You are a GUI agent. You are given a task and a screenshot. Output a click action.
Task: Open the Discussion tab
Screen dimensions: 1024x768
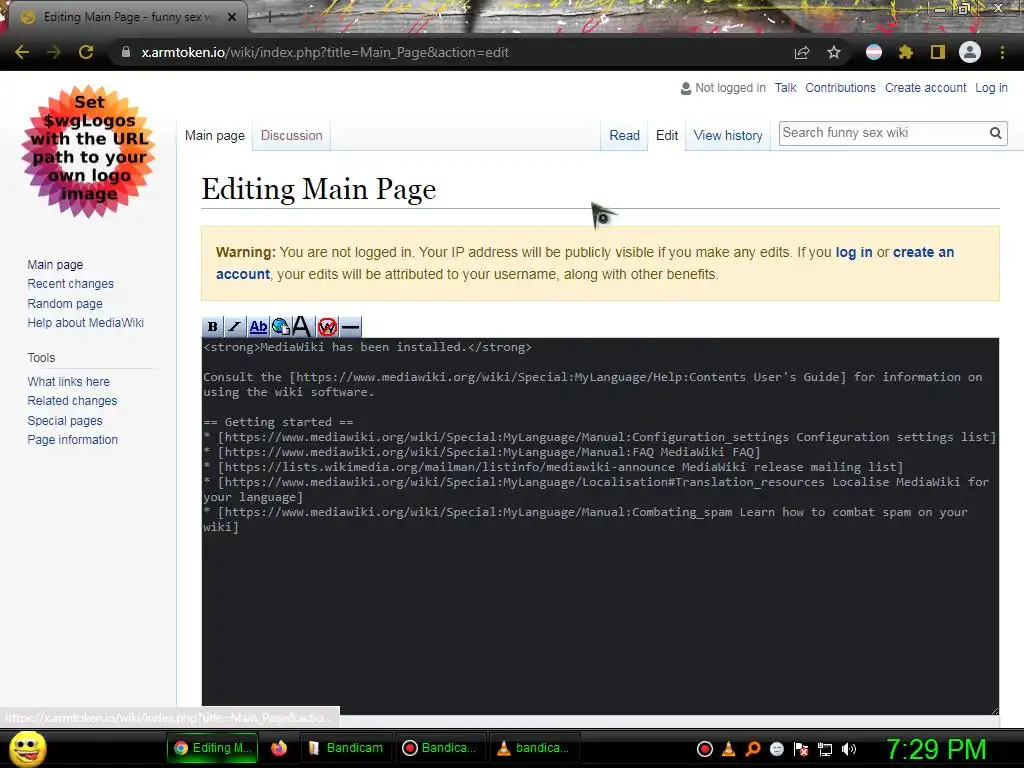[x=291, y=135]
